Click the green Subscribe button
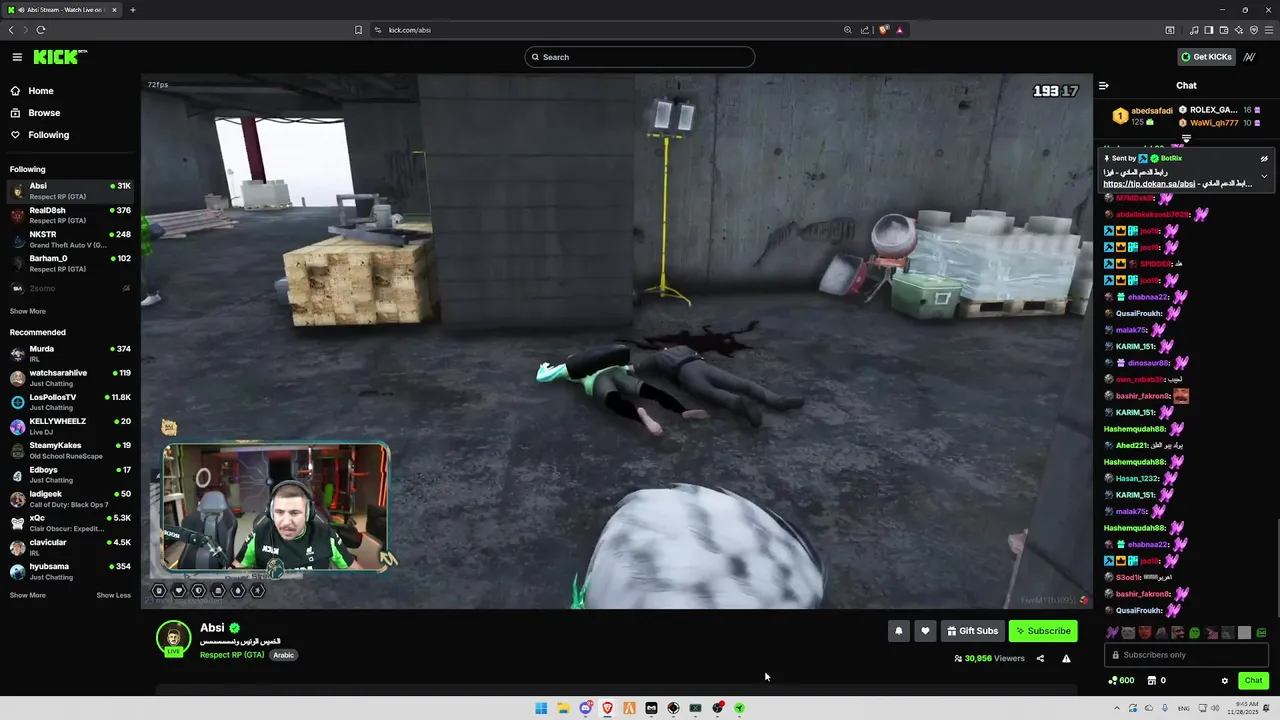Viewport: 1280px width, 720px height. 1043,631
